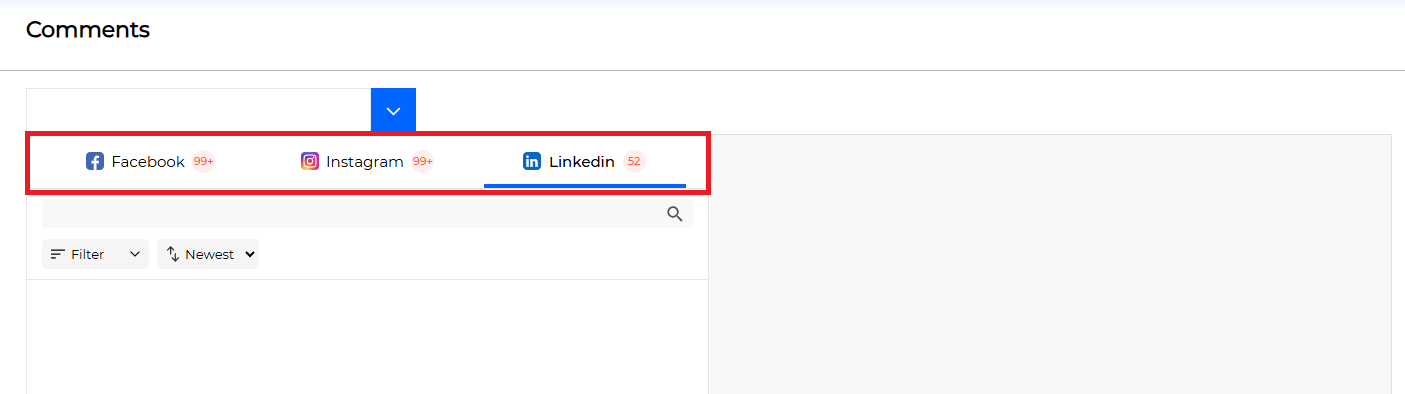Open the blue account selector dropdown arrow

(x=393, y=111)
